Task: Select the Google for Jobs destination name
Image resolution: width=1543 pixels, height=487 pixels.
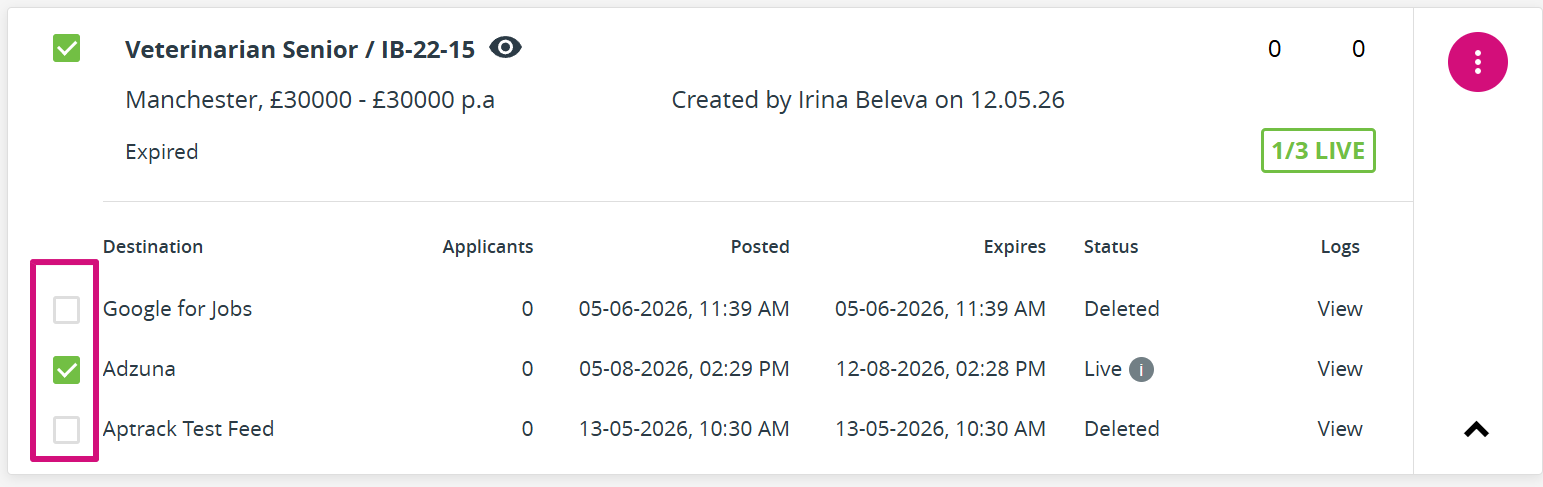Action: click(177, 309)
